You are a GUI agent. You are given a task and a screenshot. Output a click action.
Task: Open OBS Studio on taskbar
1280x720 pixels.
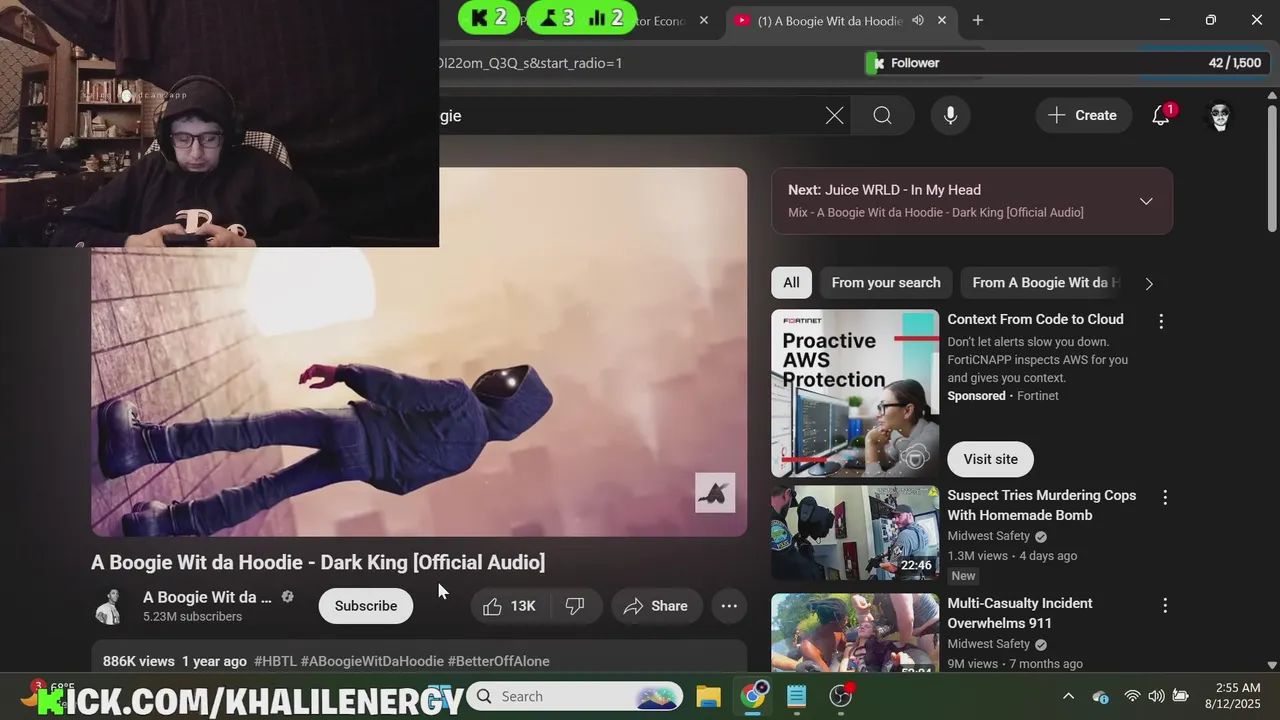coord(841,696)
